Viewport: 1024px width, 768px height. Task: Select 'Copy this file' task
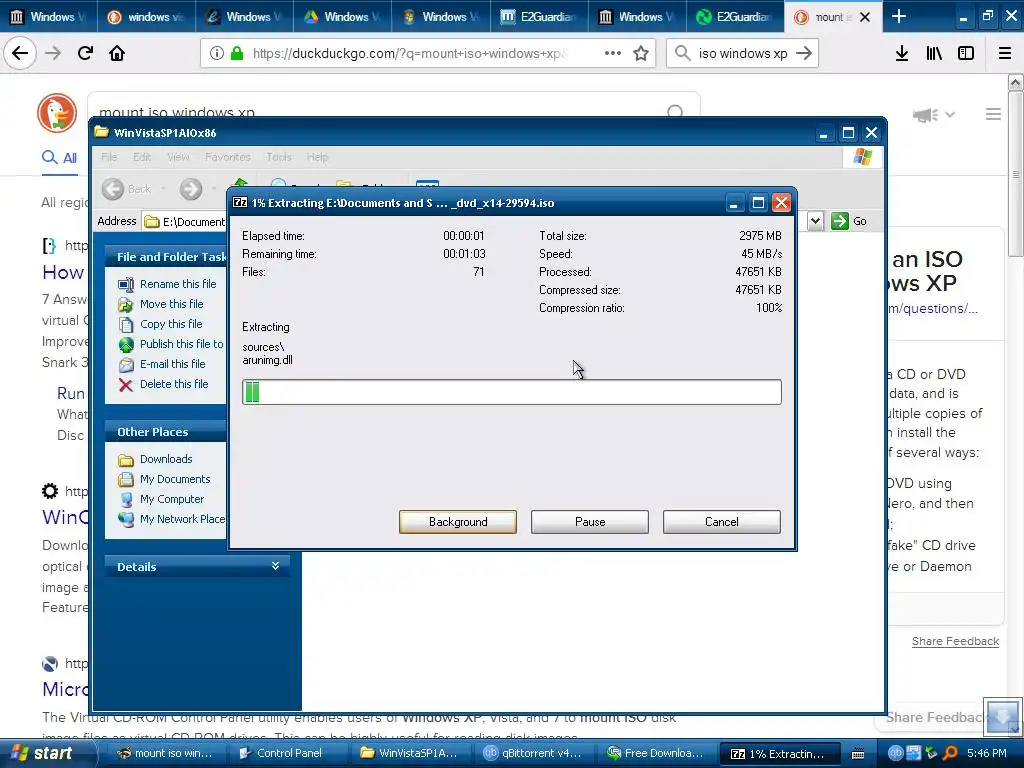pos(171,324)
